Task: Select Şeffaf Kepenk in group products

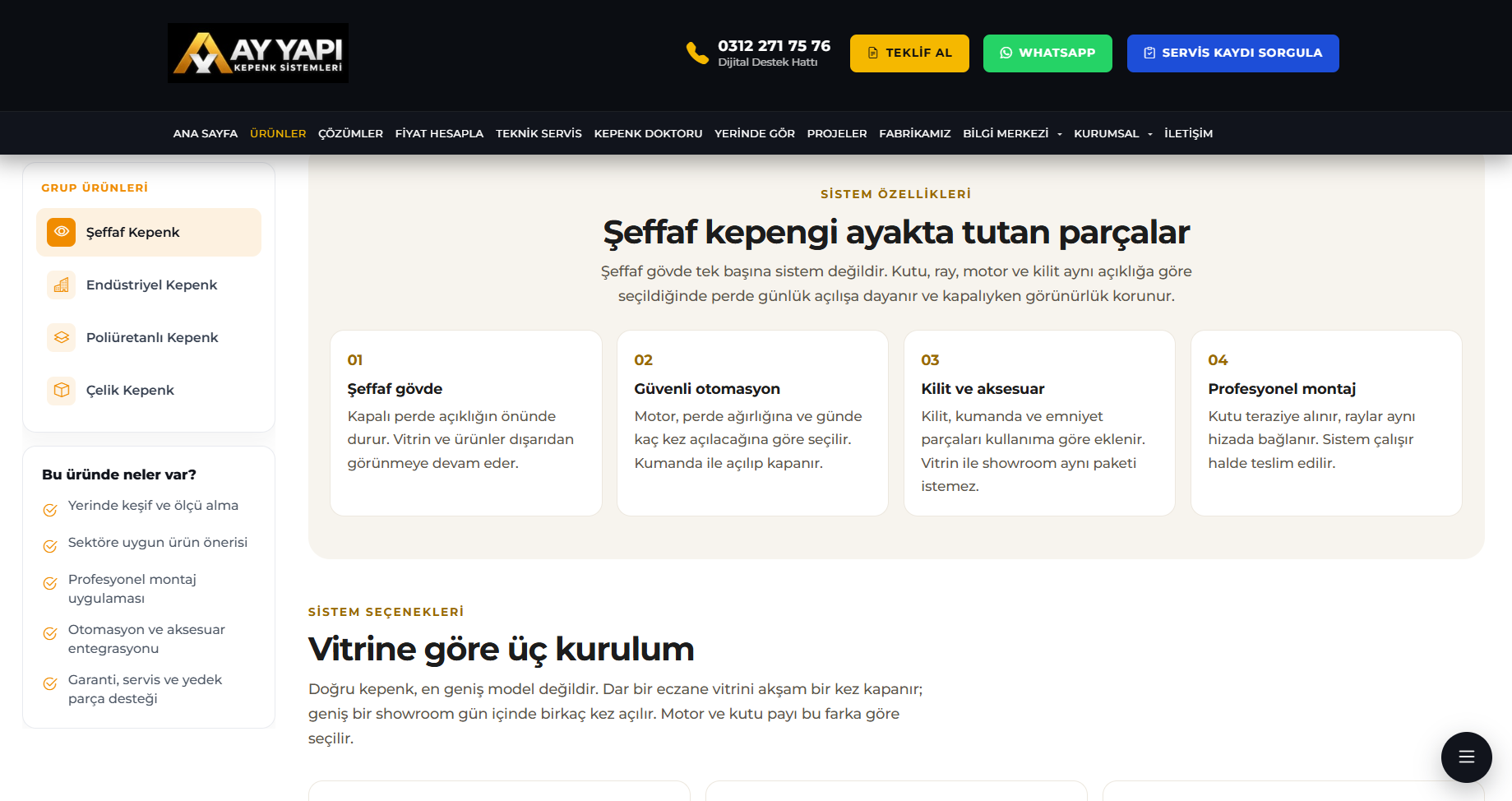Action: (149, 232)
